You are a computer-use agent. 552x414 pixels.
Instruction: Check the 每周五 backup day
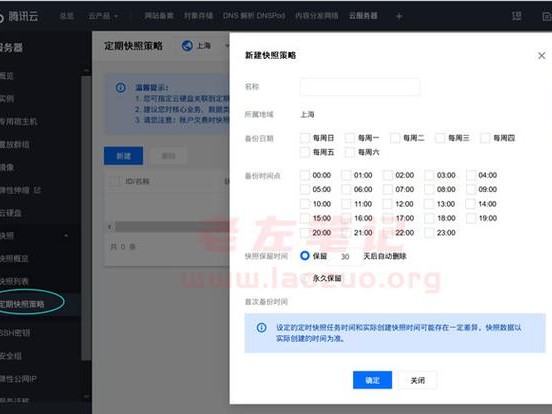coord(305,152)
